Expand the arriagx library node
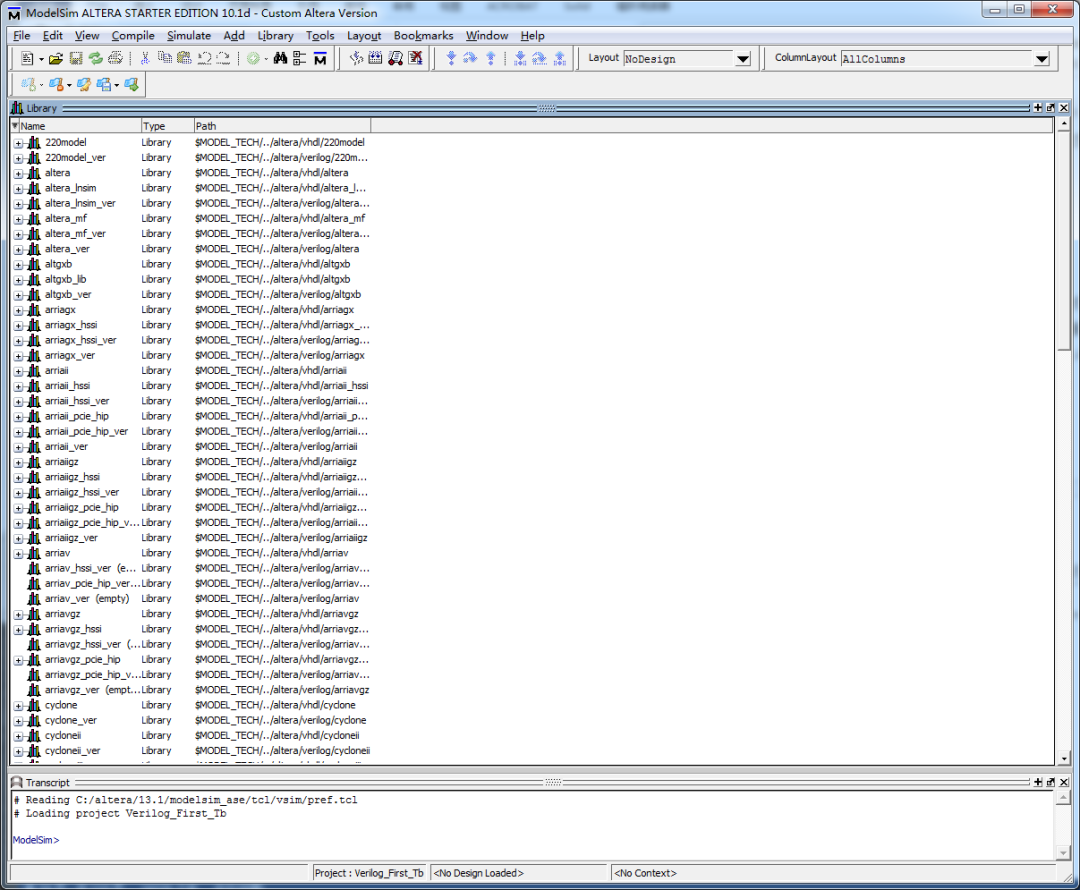The width and height of the screenshot is (1080, 890). [19, 310]
